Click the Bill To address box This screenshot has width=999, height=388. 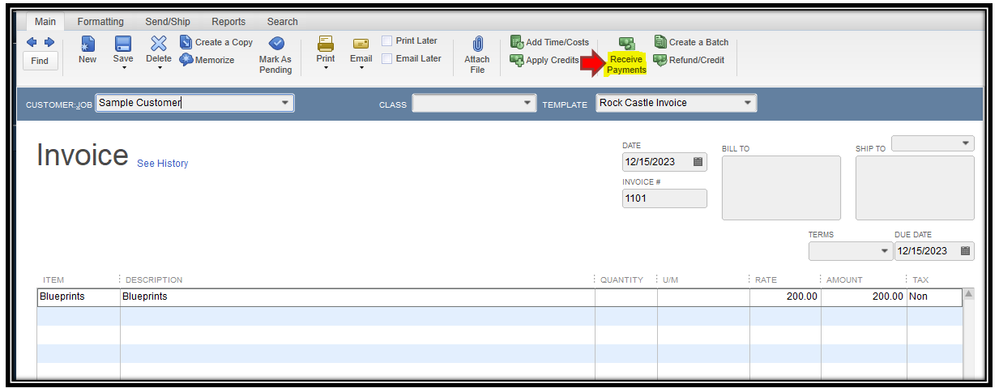(x=781, y=187)
